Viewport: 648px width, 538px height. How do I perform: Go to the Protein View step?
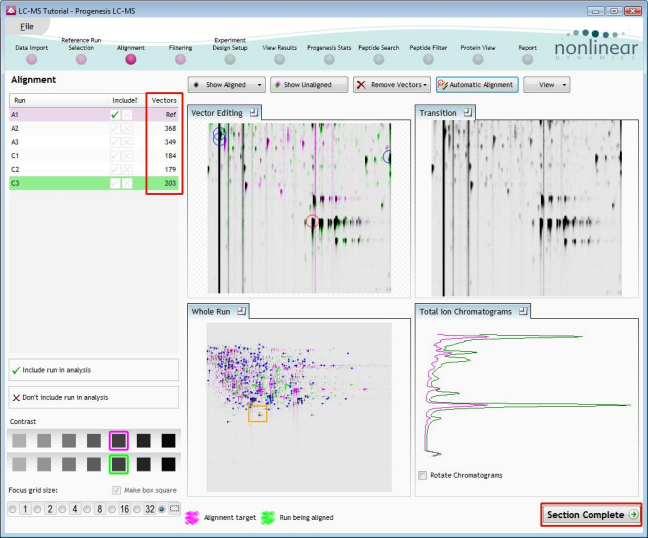pyautogui.click(x=478, y=60)
